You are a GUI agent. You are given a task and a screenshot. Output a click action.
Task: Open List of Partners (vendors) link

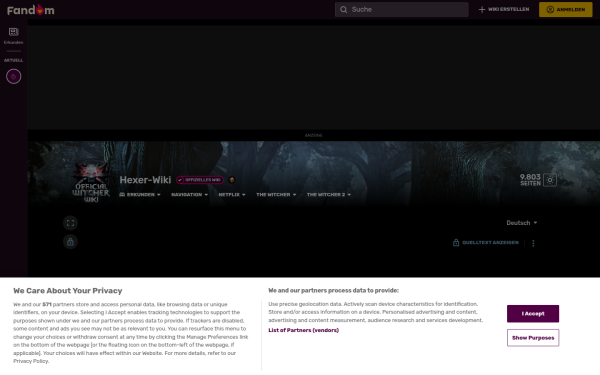tap(303, 330)
